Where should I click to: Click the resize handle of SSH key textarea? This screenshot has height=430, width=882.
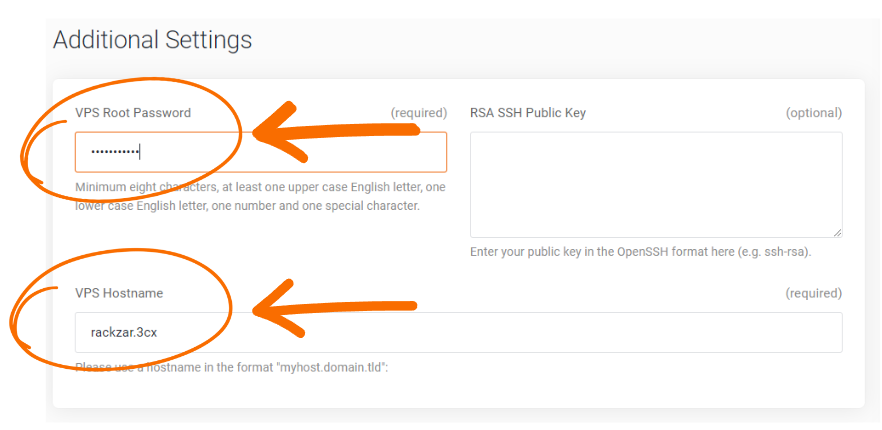click(x=838, y=232)
